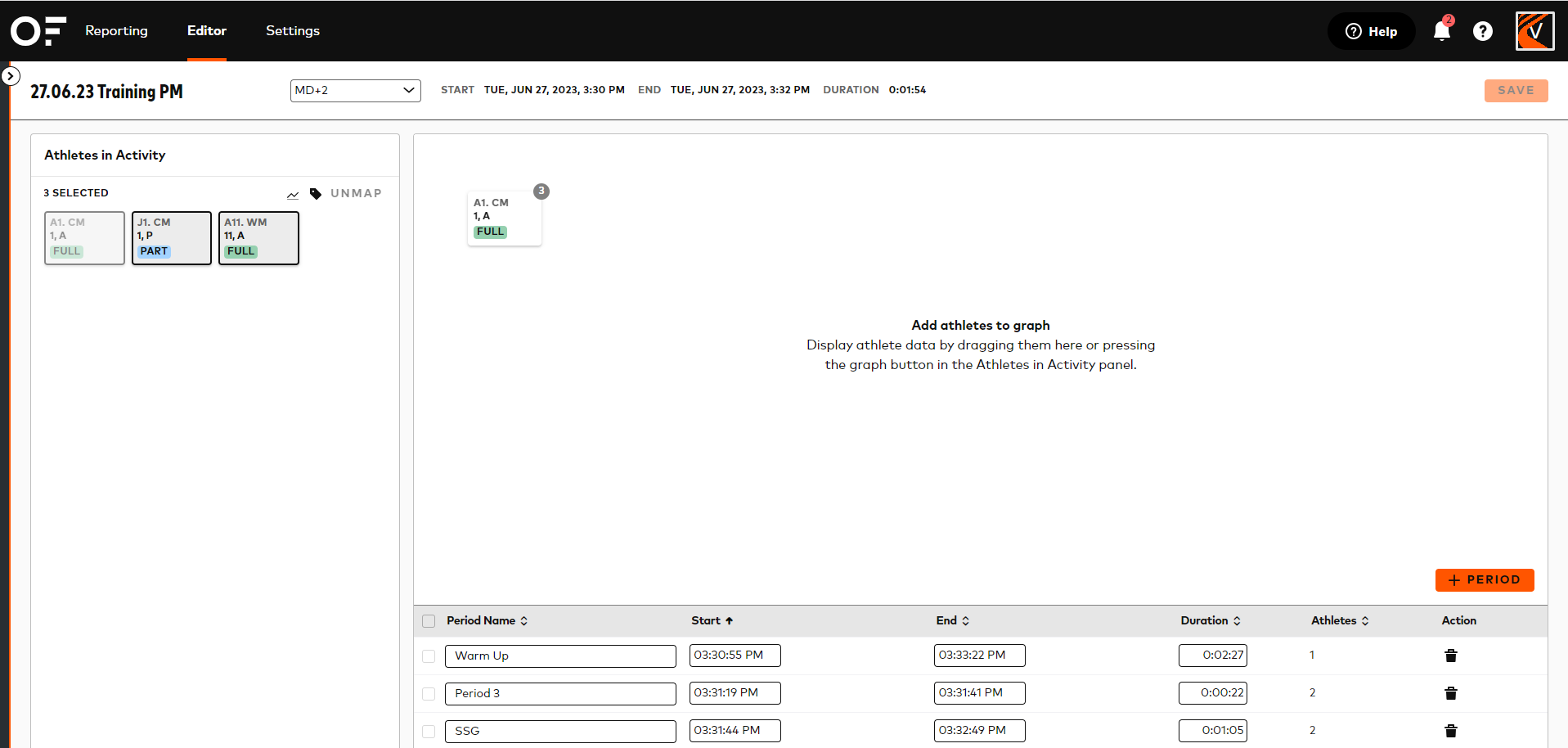Viewport: 1568px width, 748px height.
Task: Open the Settings tab
Action: pyautogui.click(x=292, y=31)
